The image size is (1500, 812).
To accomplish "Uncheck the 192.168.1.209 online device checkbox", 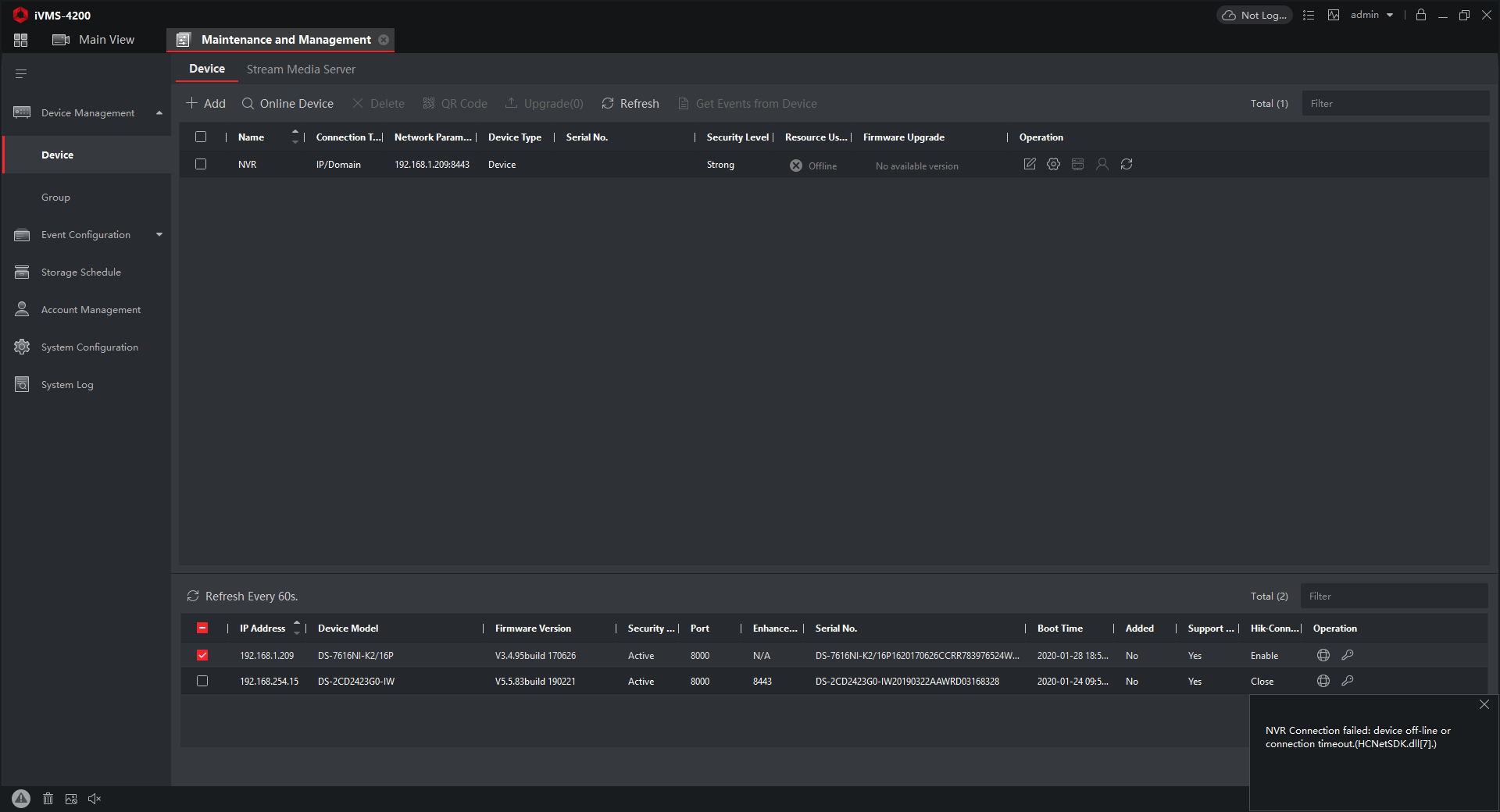I will [202, 655].
